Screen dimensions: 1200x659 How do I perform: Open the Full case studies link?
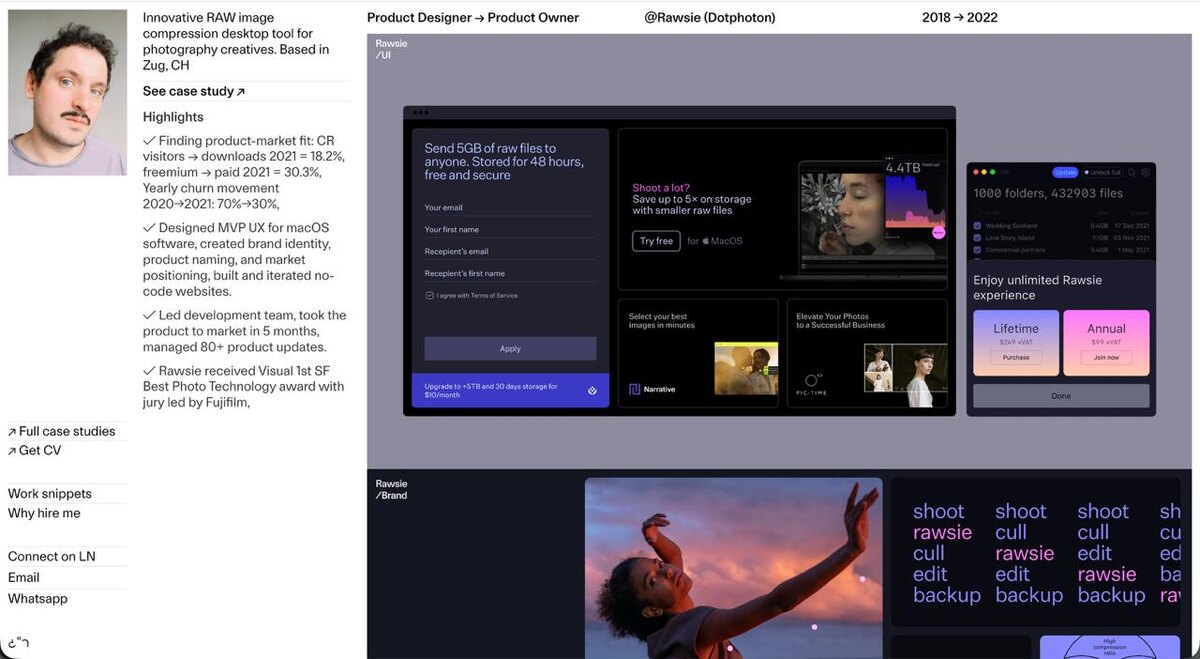62,431
